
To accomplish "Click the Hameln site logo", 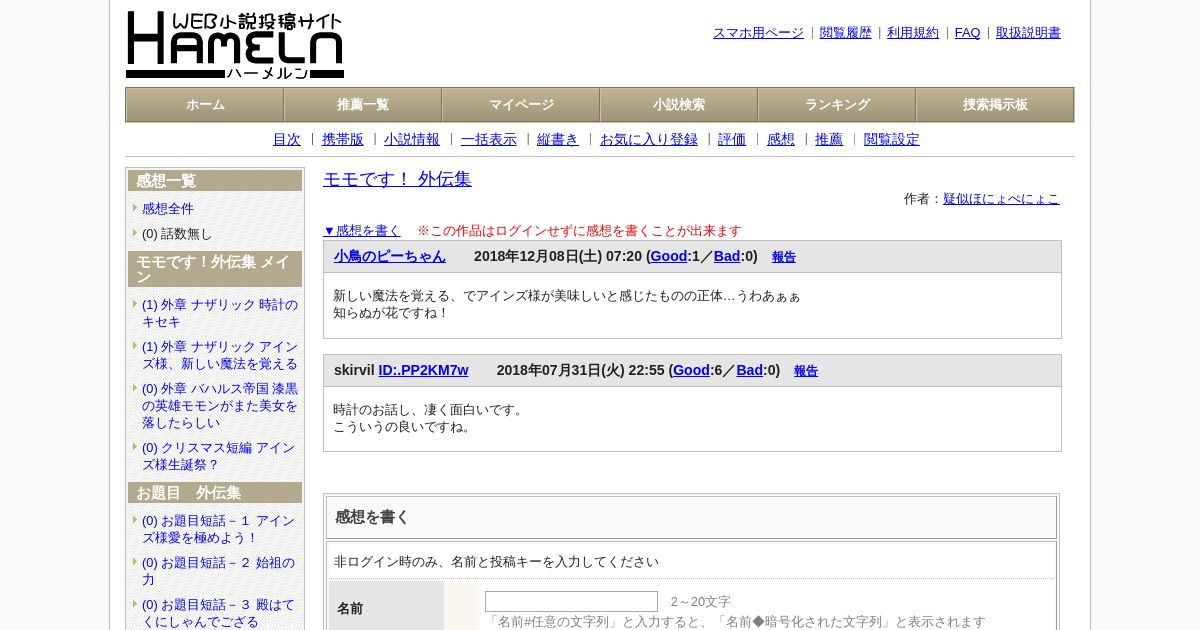I will coord(235,45).
